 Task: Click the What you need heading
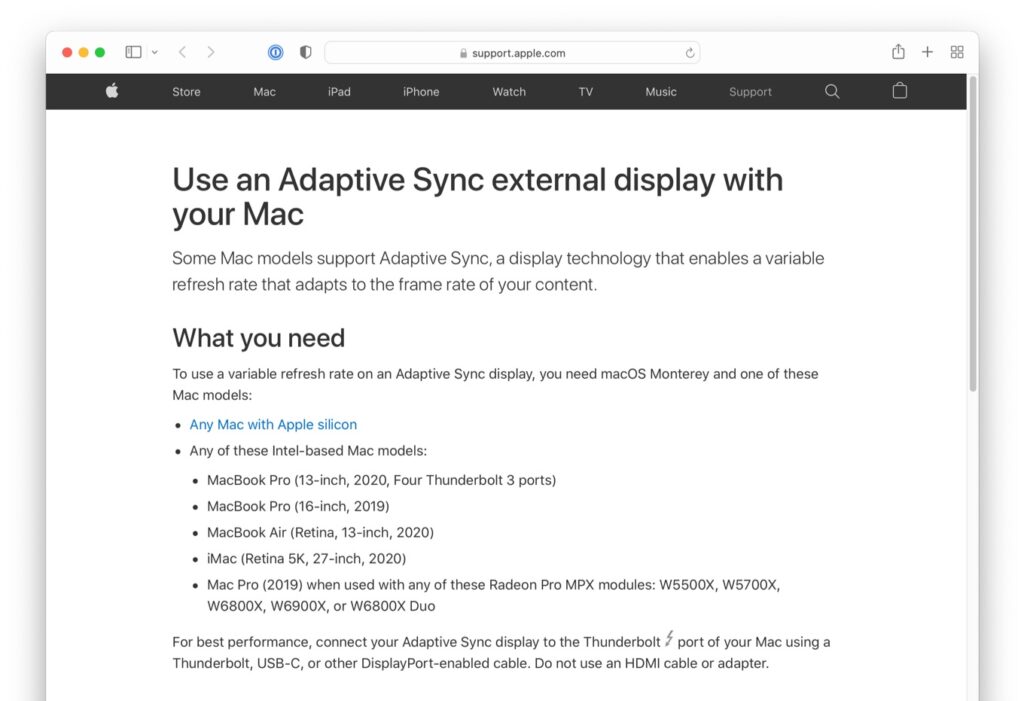pos(259,338)
